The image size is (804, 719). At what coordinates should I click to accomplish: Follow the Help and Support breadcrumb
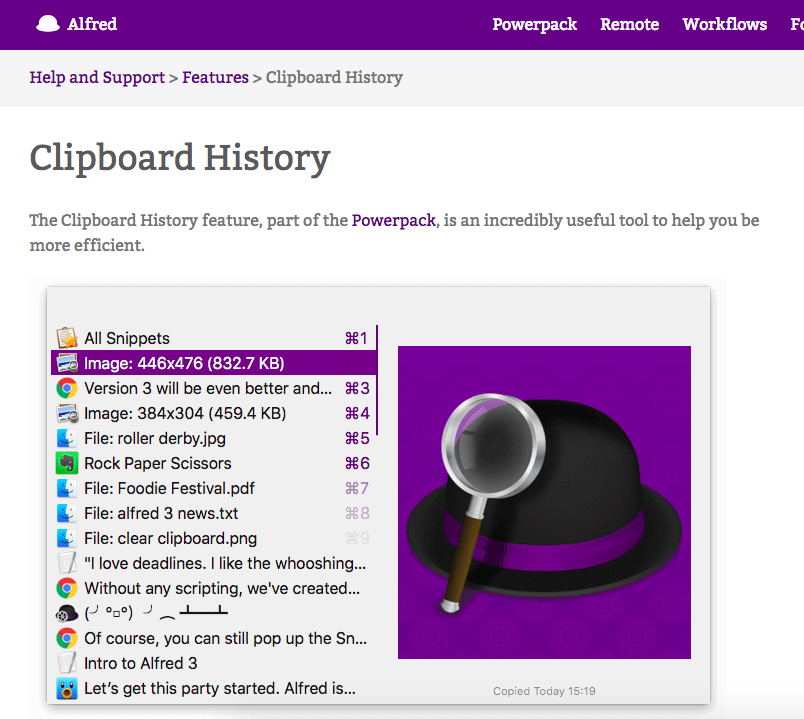(97, 77)
